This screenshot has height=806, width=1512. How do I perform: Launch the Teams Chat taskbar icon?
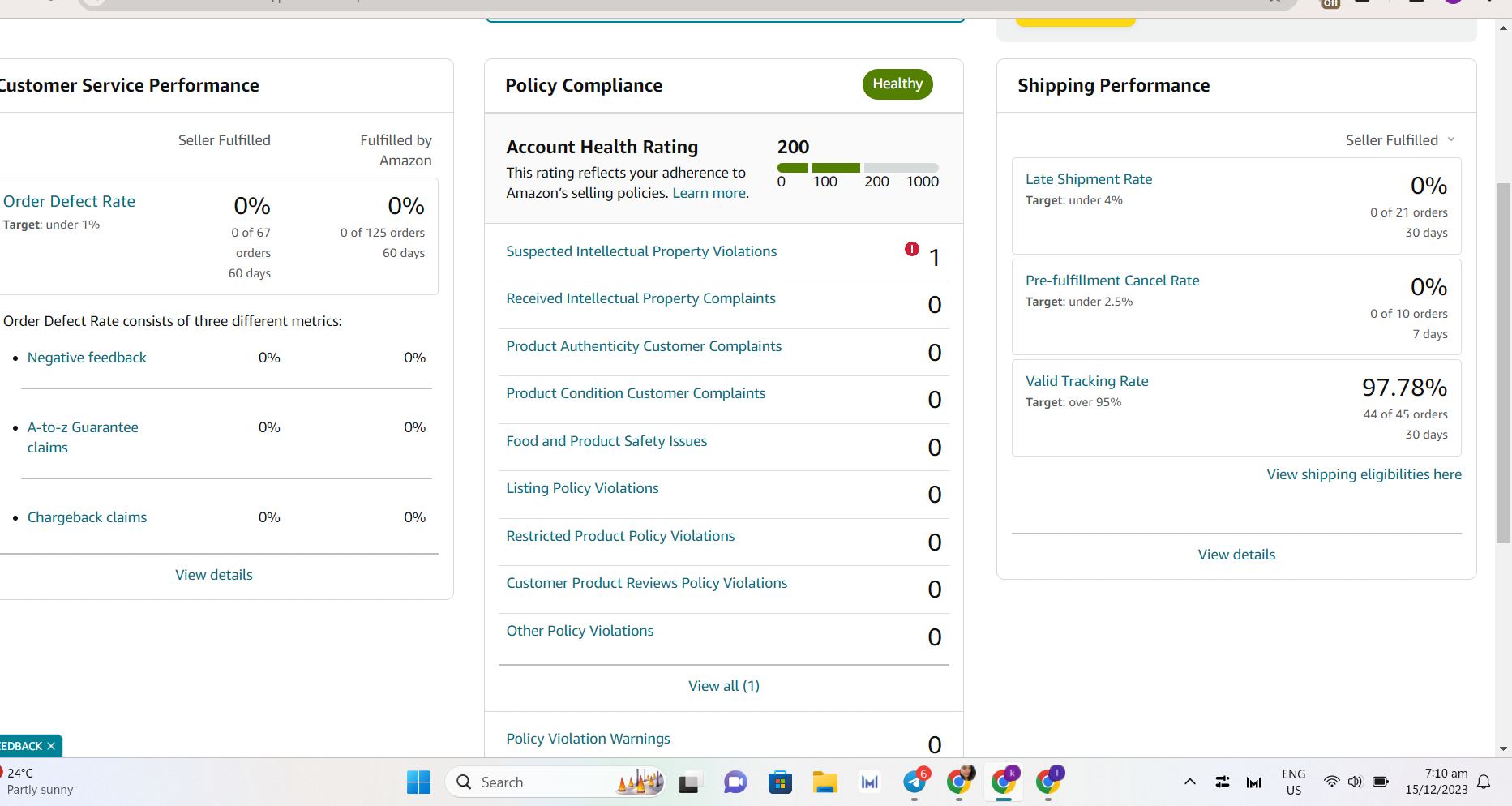coord(735,782)
